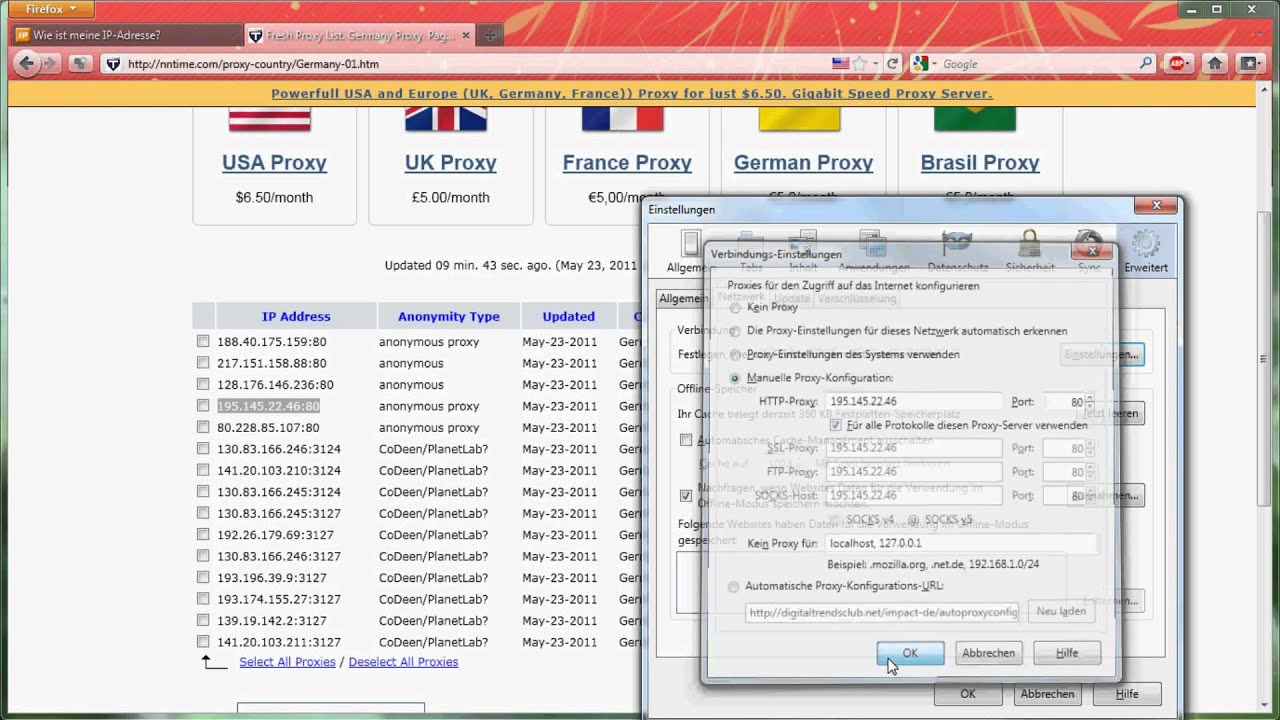
Task: Confirm Verbindungs-Einstellungen with the OK button
Action: 910,653
